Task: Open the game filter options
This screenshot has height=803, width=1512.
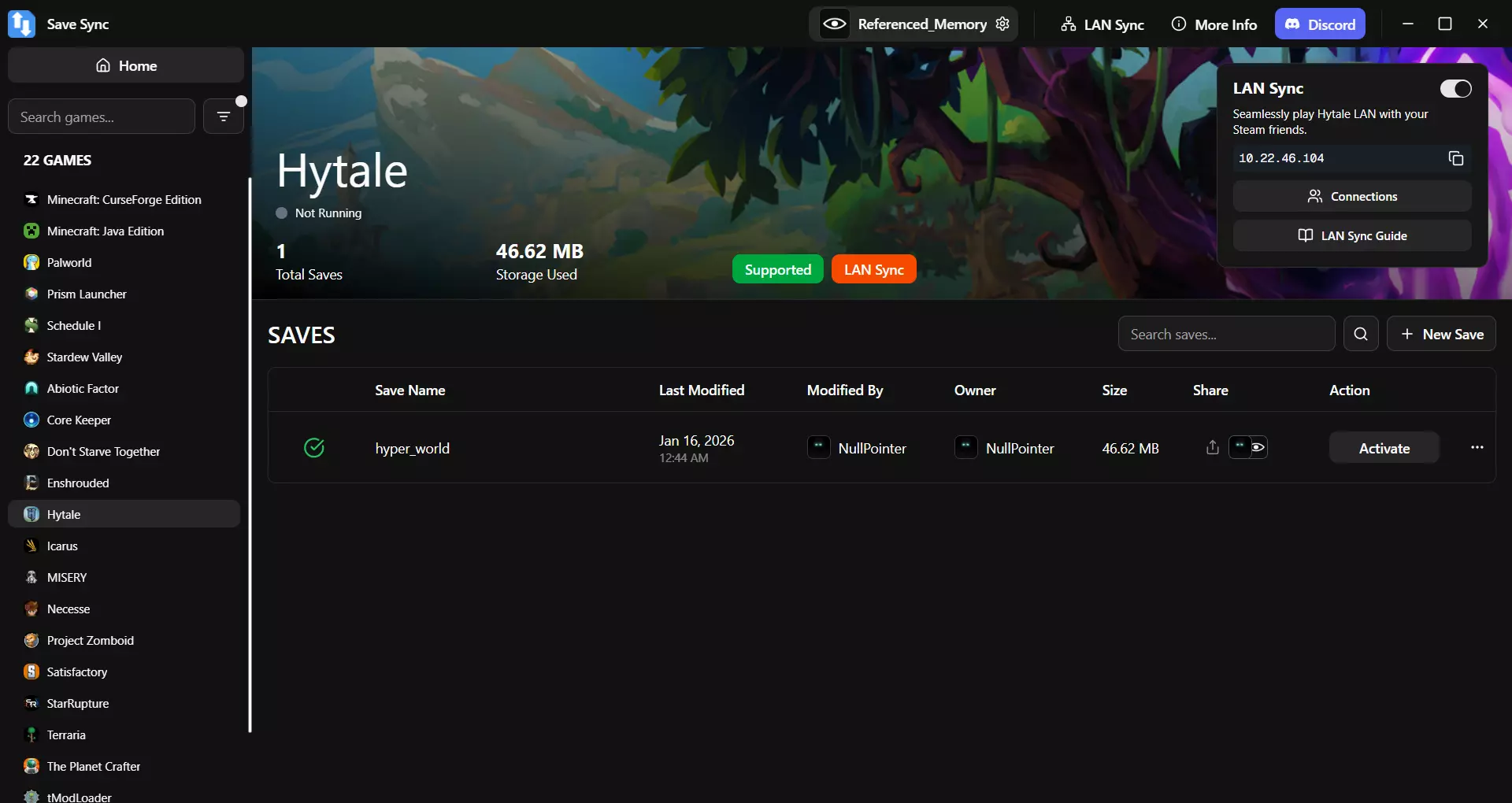Action: coord(224,117)
